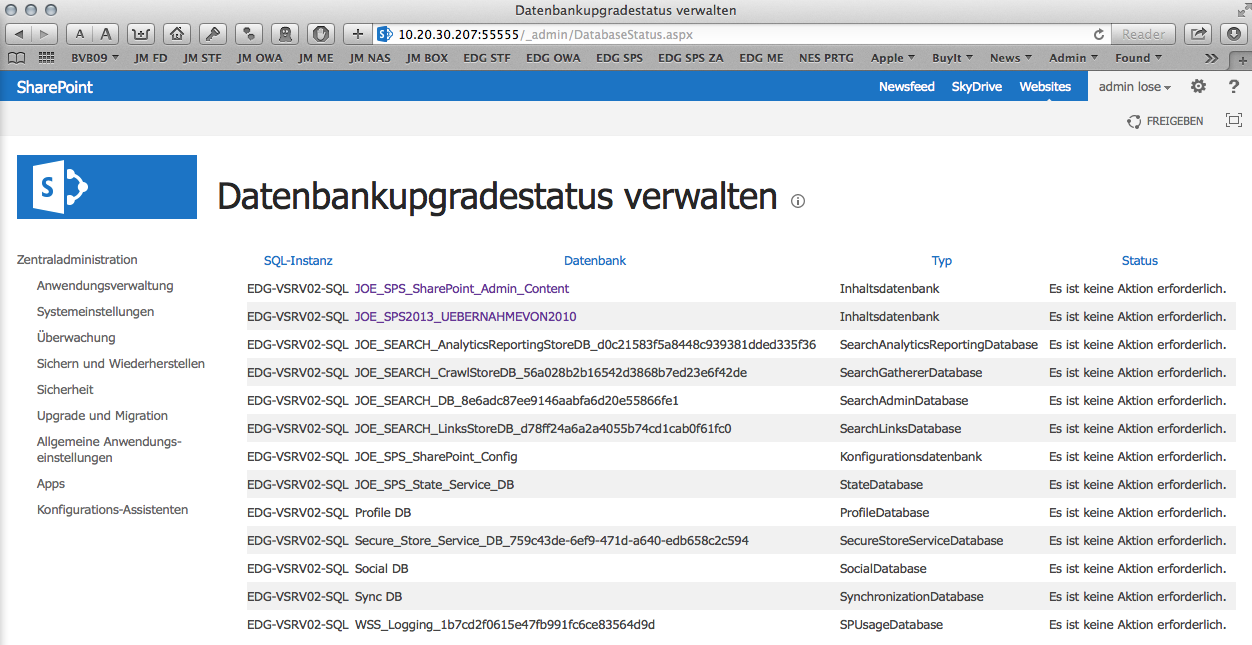Image resolution: width=1252 pixels, height=645 pixels.
Task: Go back with the Safari back arrow
Action: (x=19, y=34)
